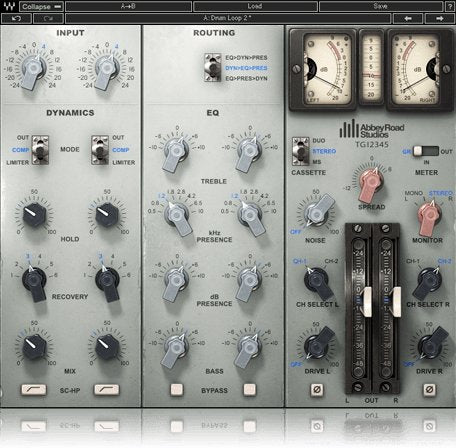The width and height of the screenshot is (456, 448).
Task: Open preset menu showing Drum Loop 2
Action: (x=228, y=18)
